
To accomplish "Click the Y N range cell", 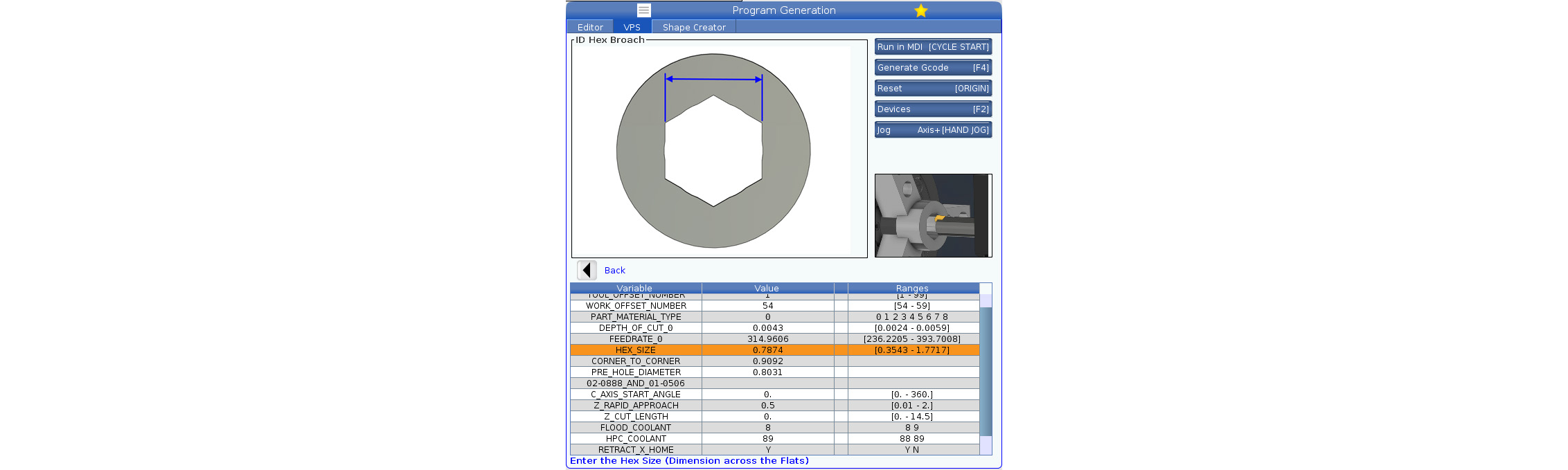I will pyautogui.click(x=913, y=450).
